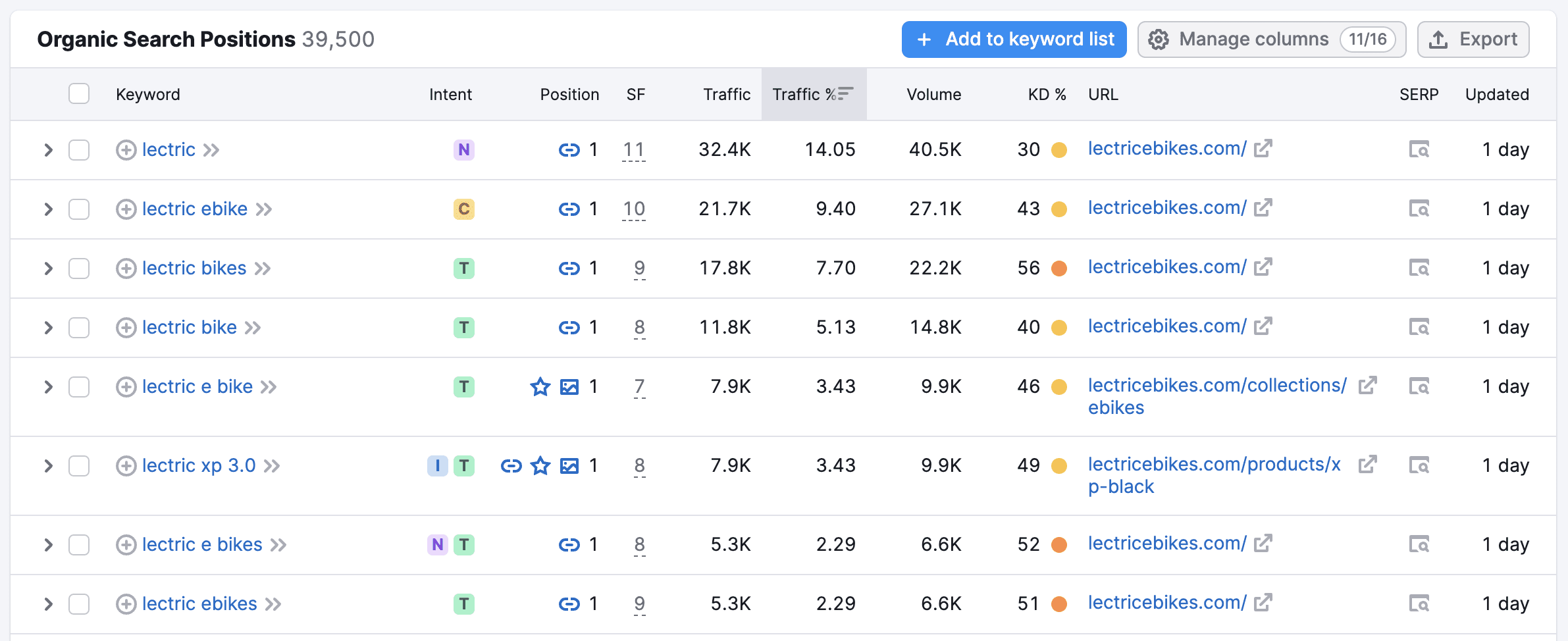1568x641 pixels.
Task: Sort by Volume column header
Action: click(933, 94)
